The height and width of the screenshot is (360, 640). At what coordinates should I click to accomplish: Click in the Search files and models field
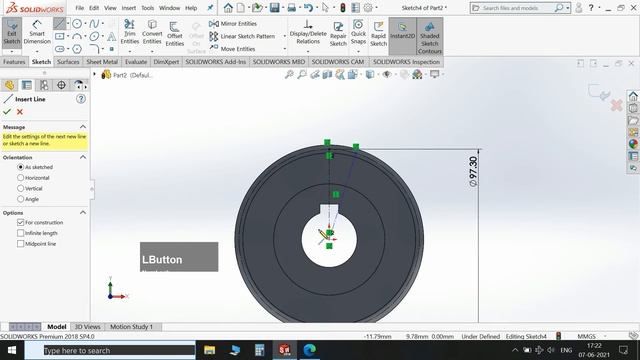[x=516, y=8]
